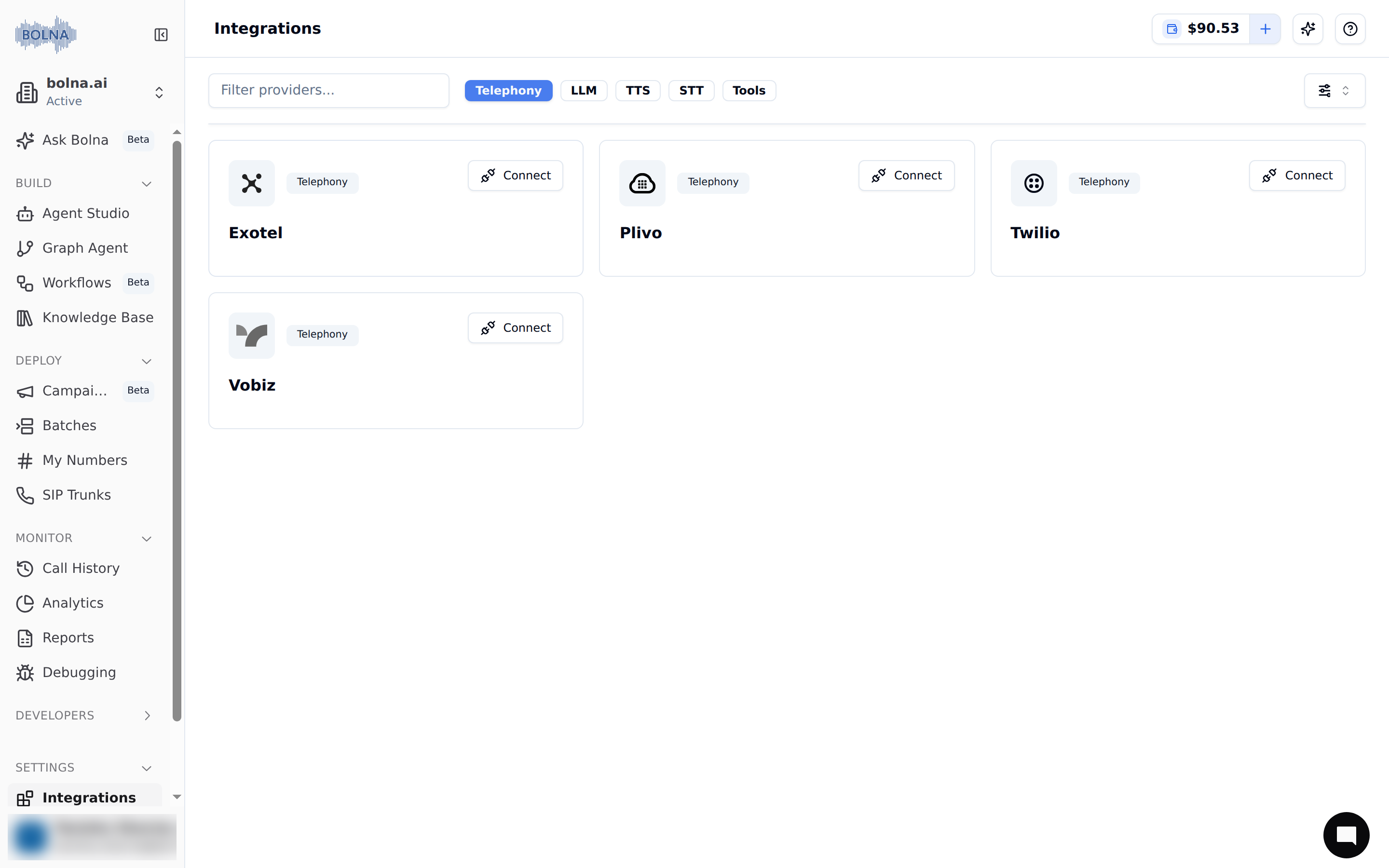Viewport: 1389px width, 868px height.
Task: Select the Tools filter tab
Action: tap(749, 91)
